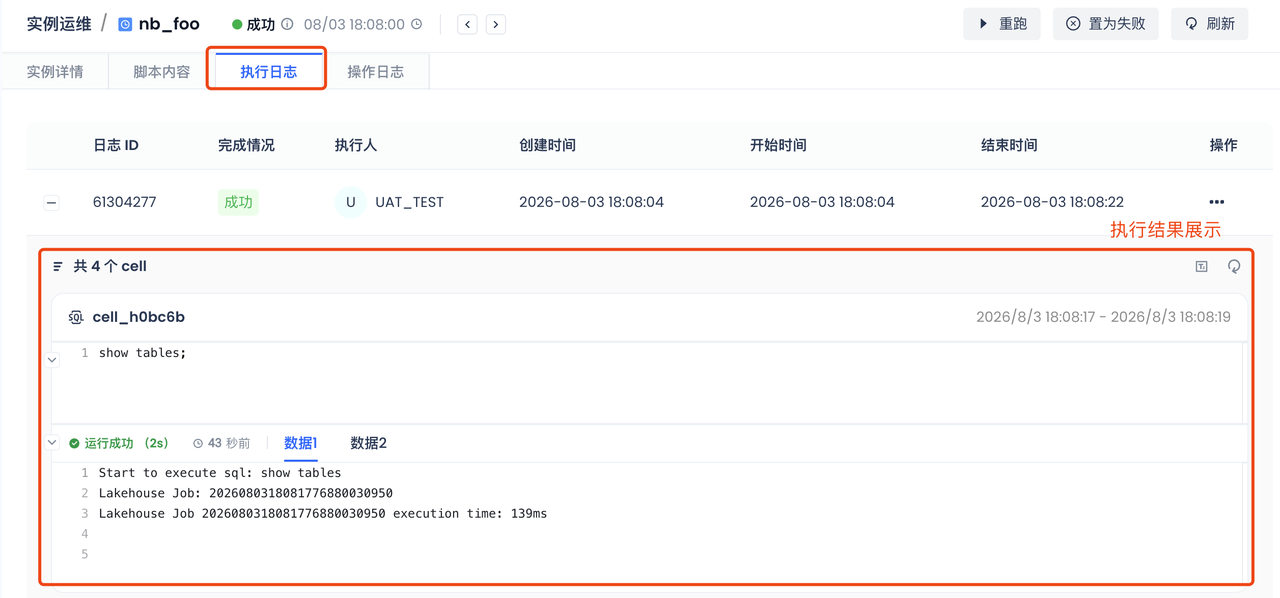Click the 日志 ID column header
The image size is (1280, 598).
[x=116, y=145]
